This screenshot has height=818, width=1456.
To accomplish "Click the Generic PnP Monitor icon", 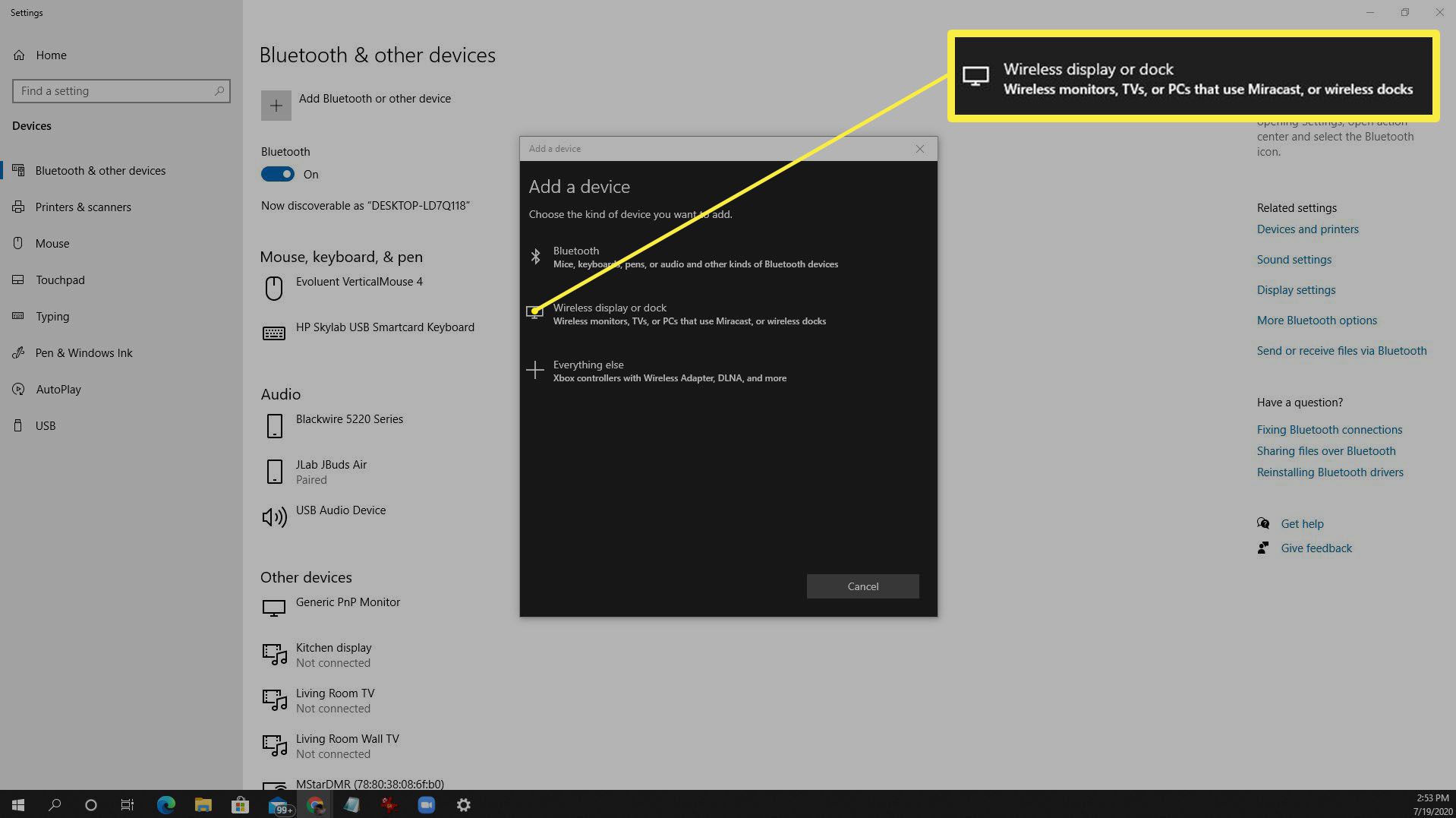I will click(x=274, y=608).
